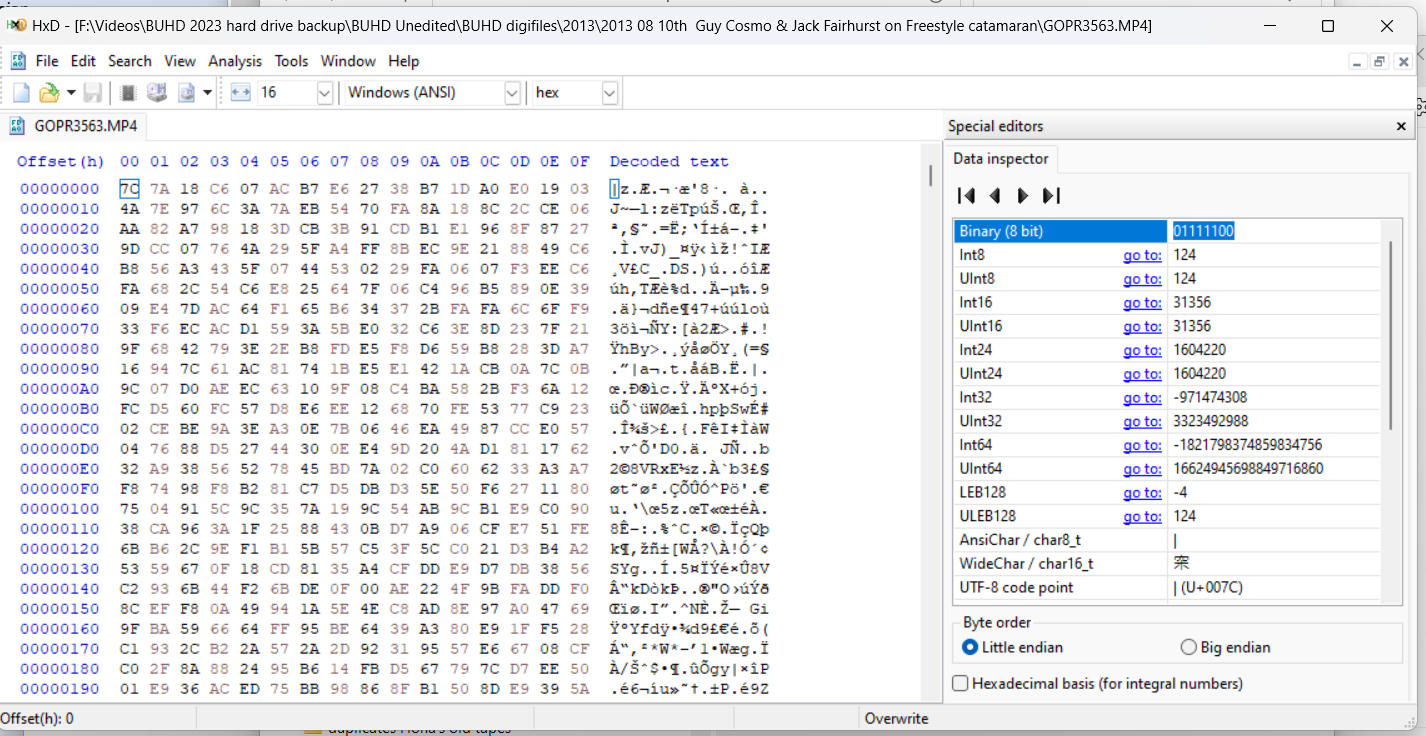
Task: Create a new file with the New icon
Action: point(21,93)
